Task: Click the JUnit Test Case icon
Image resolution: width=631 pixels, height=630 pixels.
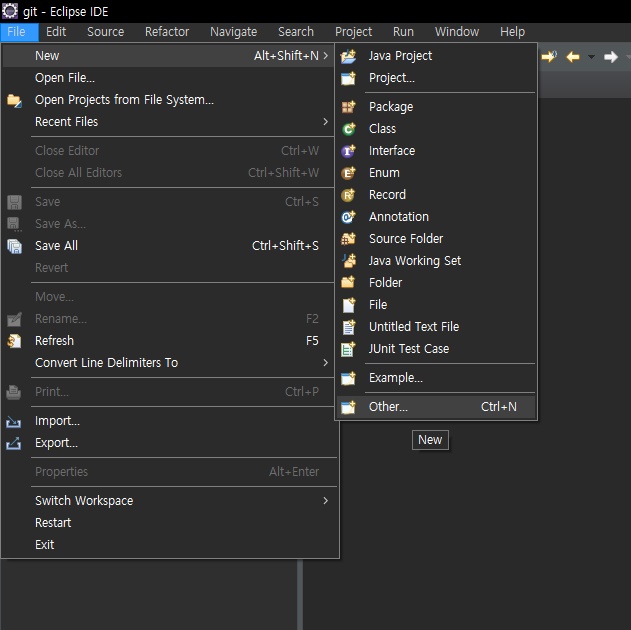Action: point(348,349)
